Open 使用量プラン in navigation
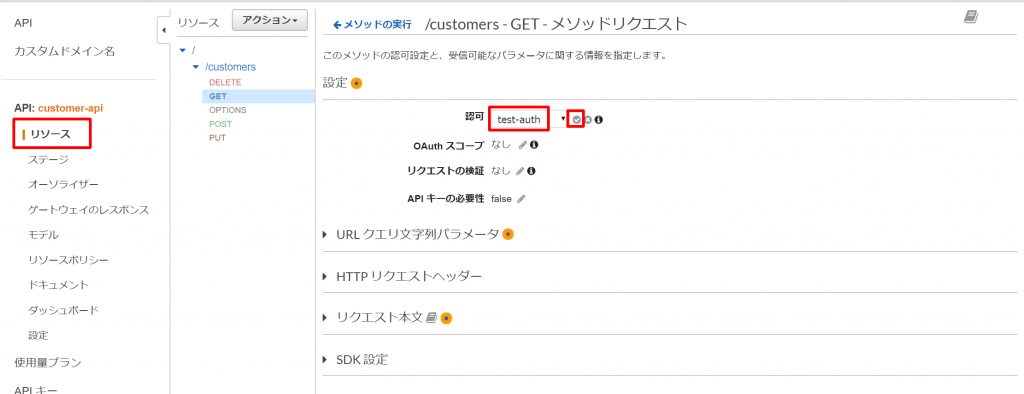The width and height of the screenshot is (1024, 394). click(x=48, y=362)
